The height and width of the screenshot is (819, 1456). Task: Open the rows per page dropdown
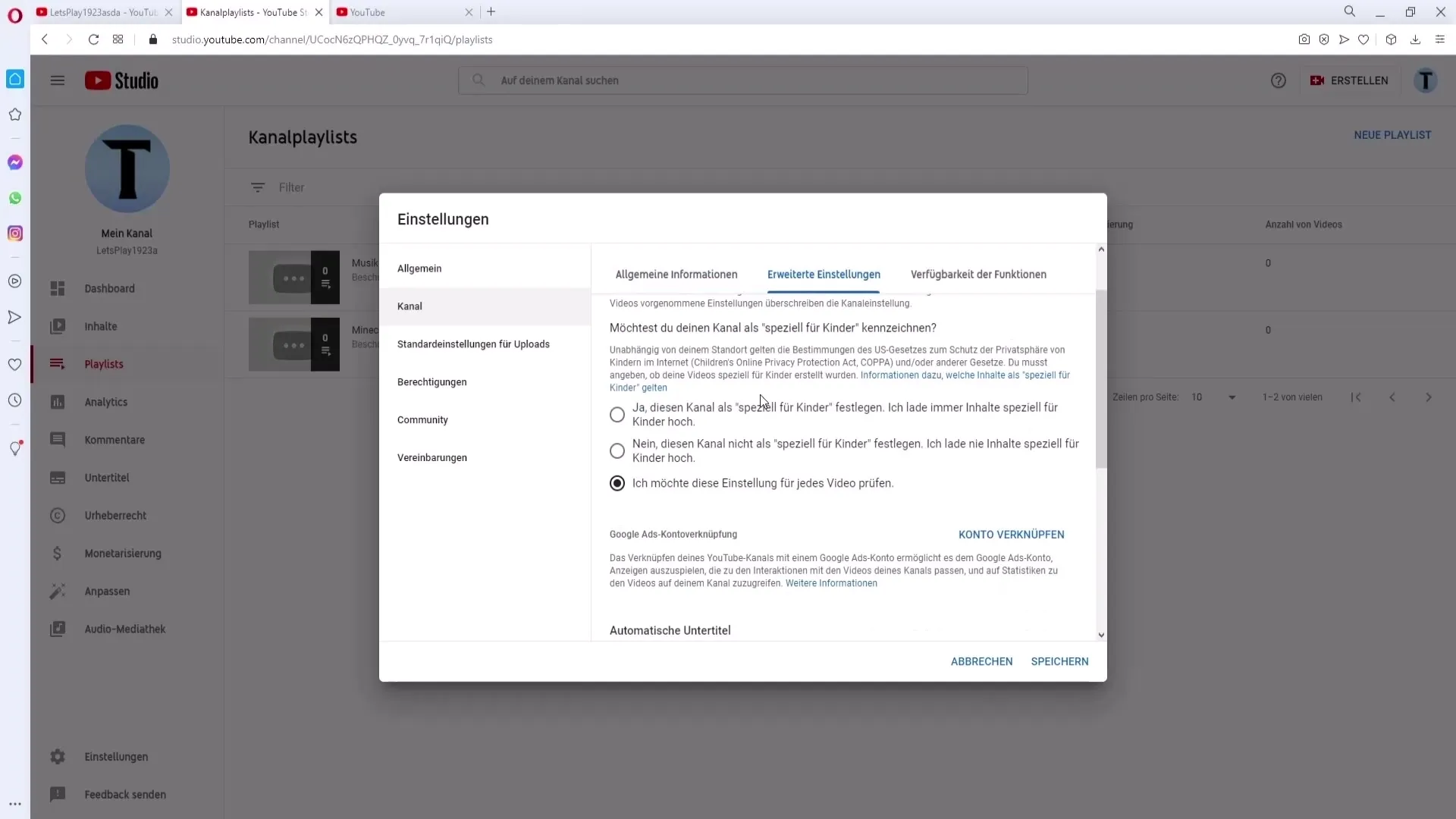tap(1213, 397)
